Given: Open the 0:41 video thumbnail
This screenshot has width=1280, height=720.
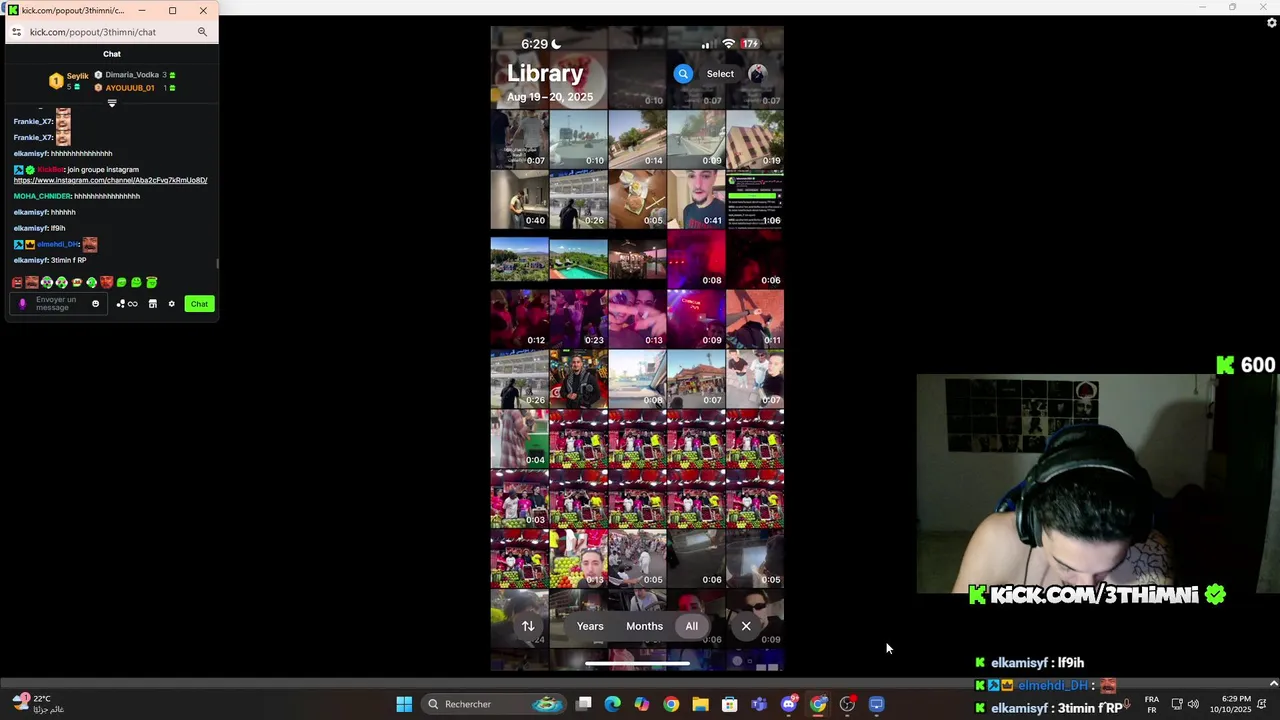Looking at the screenshot, I should tap(696, 199).
